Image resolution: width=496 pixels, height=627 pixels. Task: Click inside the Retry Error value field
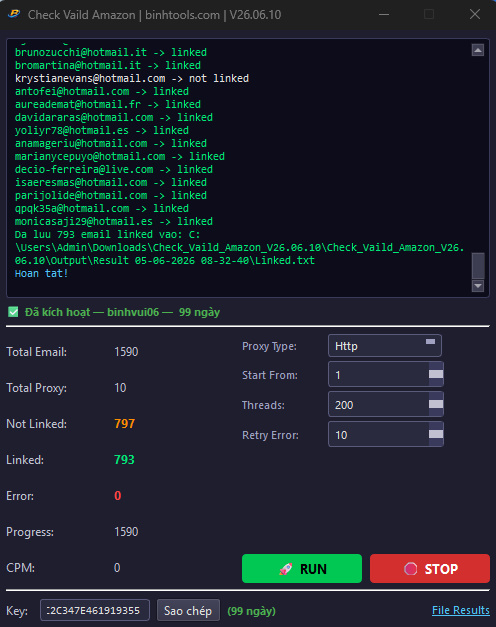379,435
